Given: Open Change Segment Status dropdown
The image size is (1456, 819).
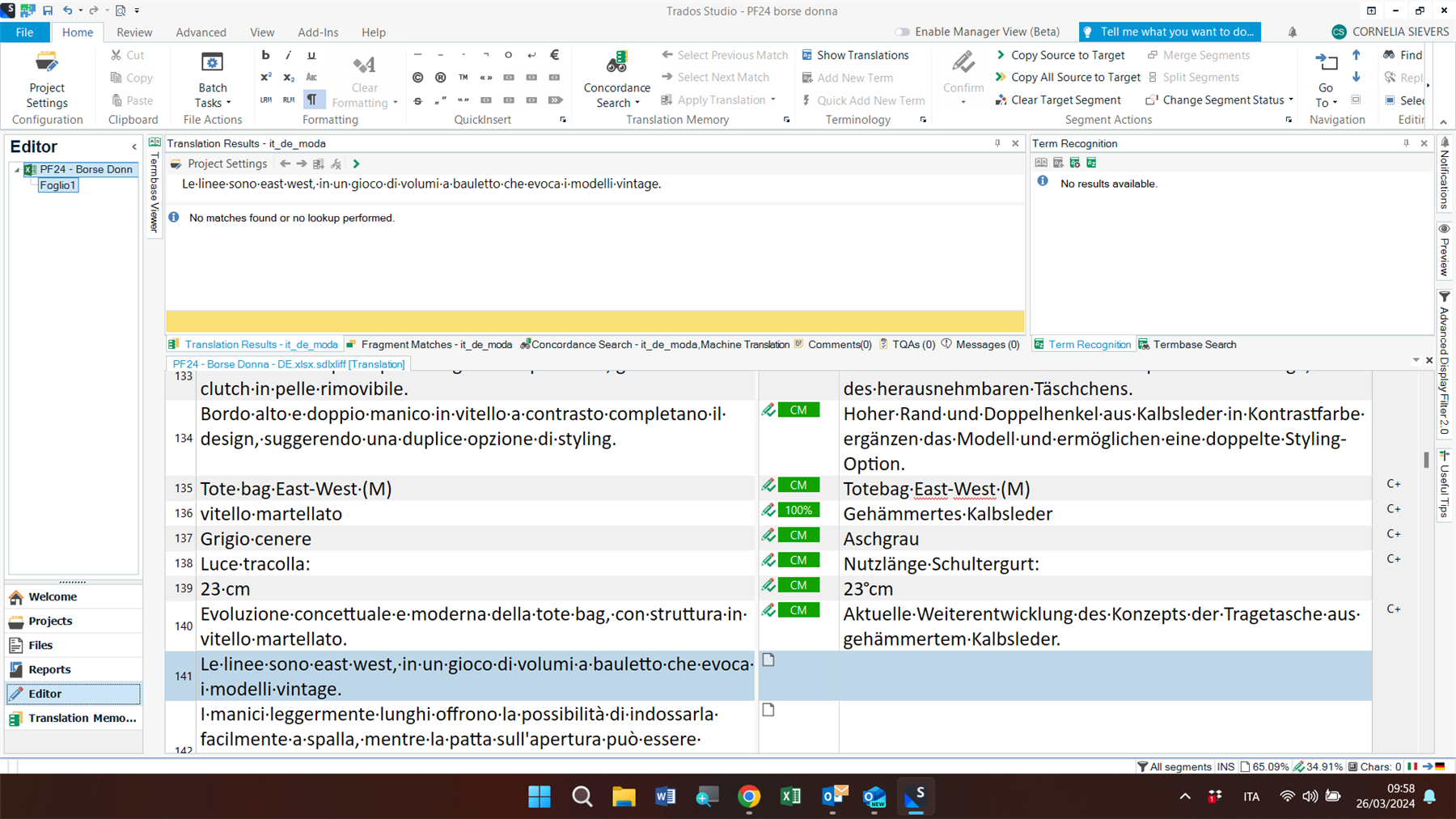Looking at the screenshot, I should tap(1219, 100).
